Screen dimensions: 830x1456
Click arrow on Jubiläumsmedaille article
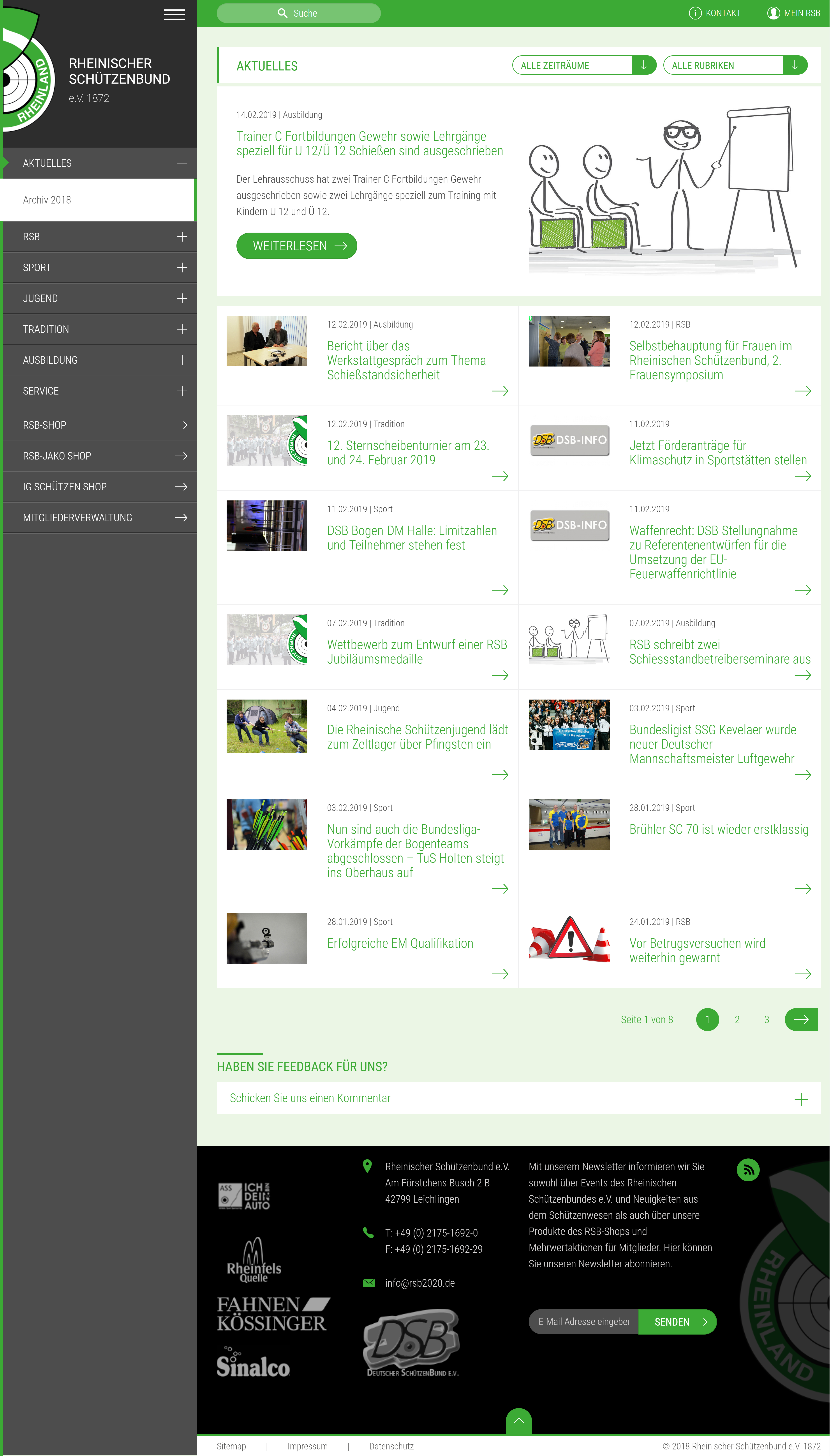(500, 675)
